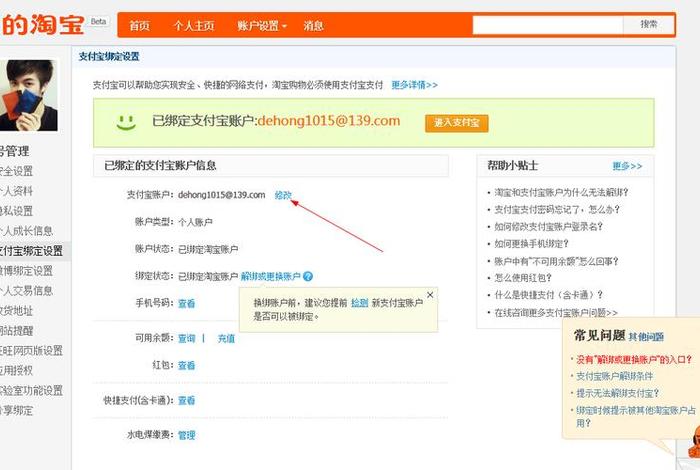This screenshot has height=470, width=700.
Task: Open the 提示无法解绑支付宝? question
Action: pos(617,393)
